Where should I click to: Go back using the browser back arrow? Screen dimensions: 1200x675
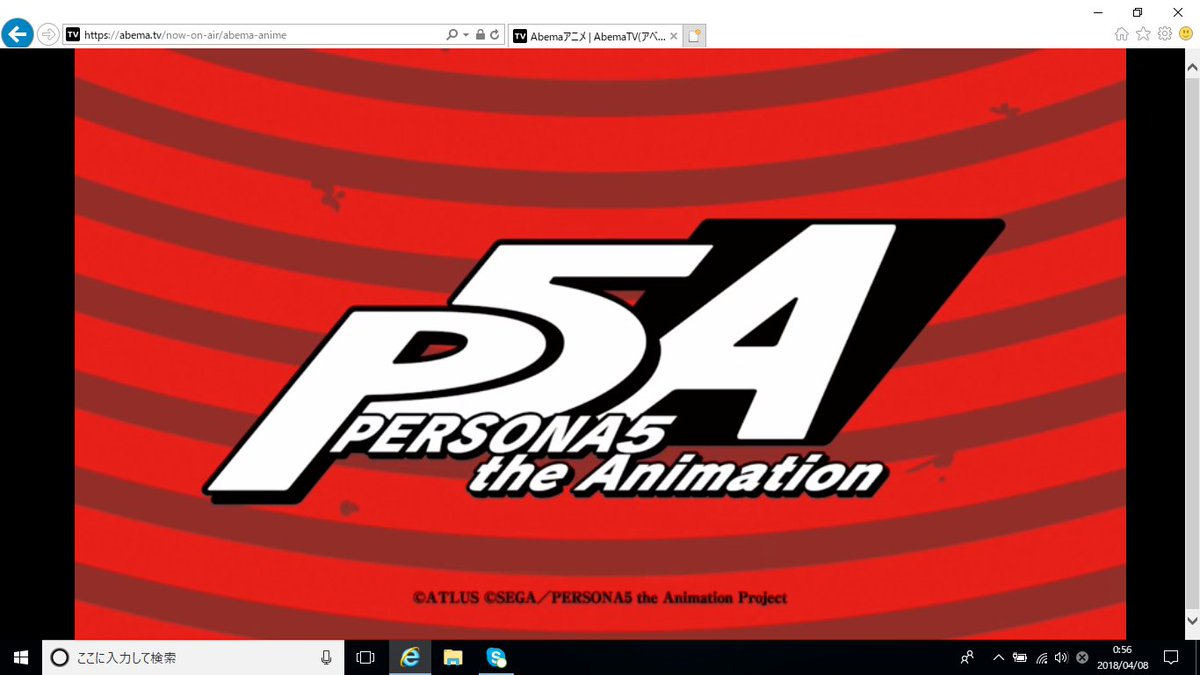(x=17, y=34)
